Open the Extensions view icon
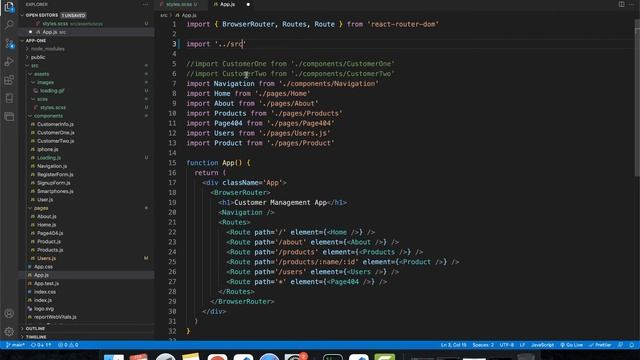The image size is (640, 360). pos(9,80)
